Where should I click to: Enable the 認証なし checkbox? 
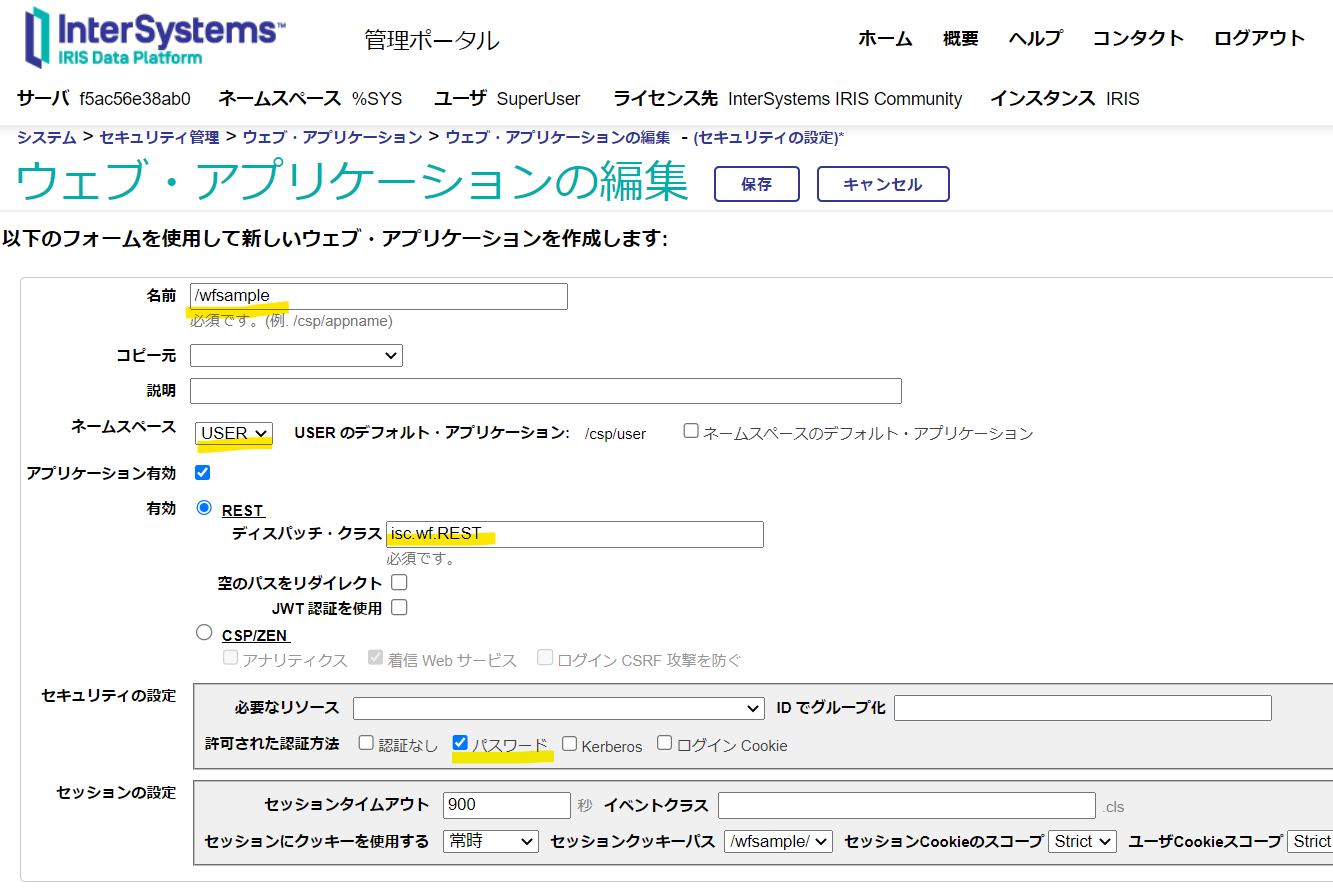[366, 743]
